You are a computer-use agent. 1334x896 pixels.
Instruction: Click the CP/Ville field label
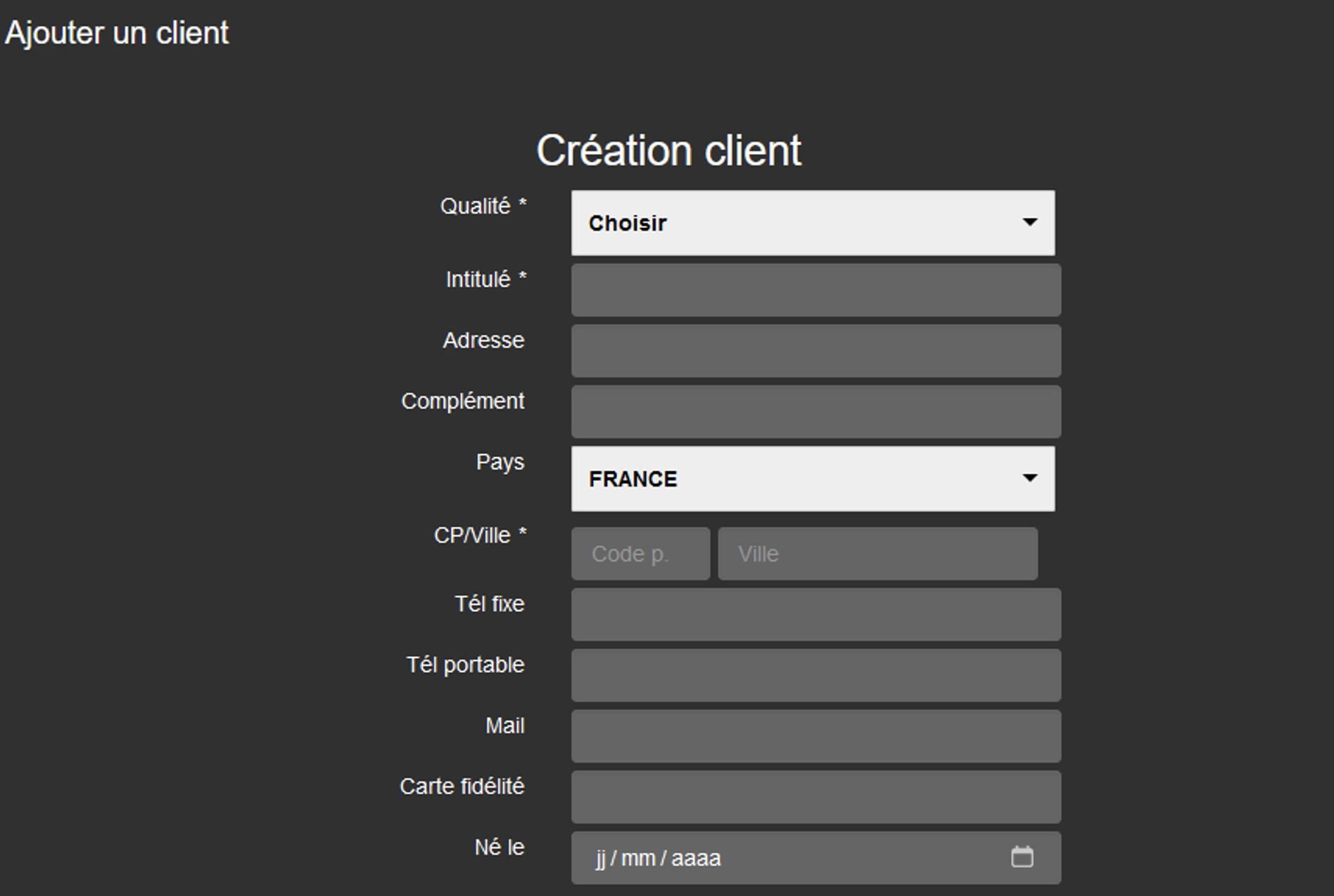coord(479,536)
